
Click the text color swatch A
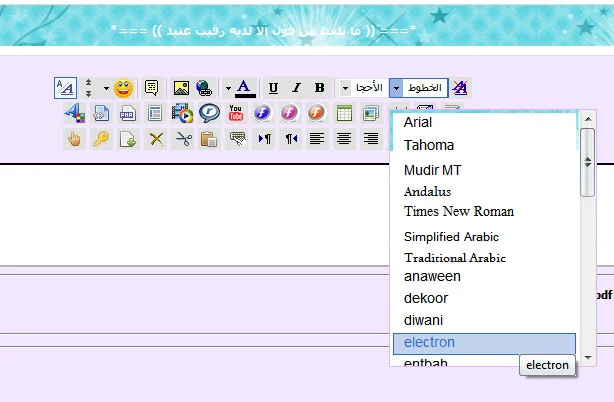click(x=245, y=88)
